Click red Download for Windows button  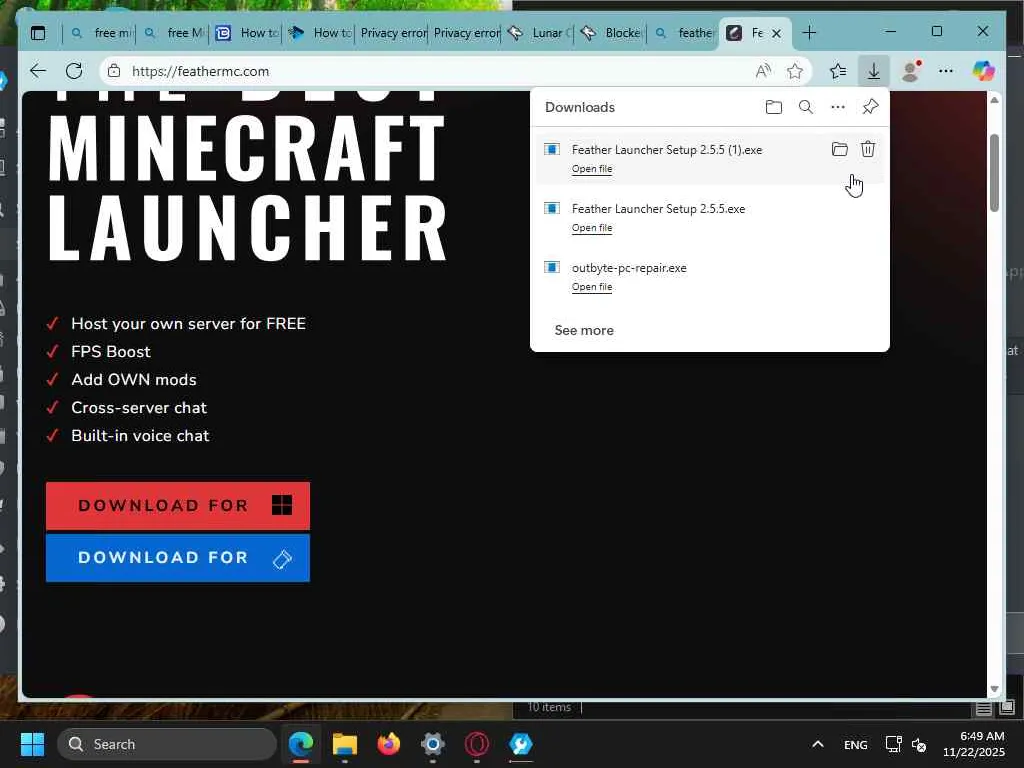178,505
